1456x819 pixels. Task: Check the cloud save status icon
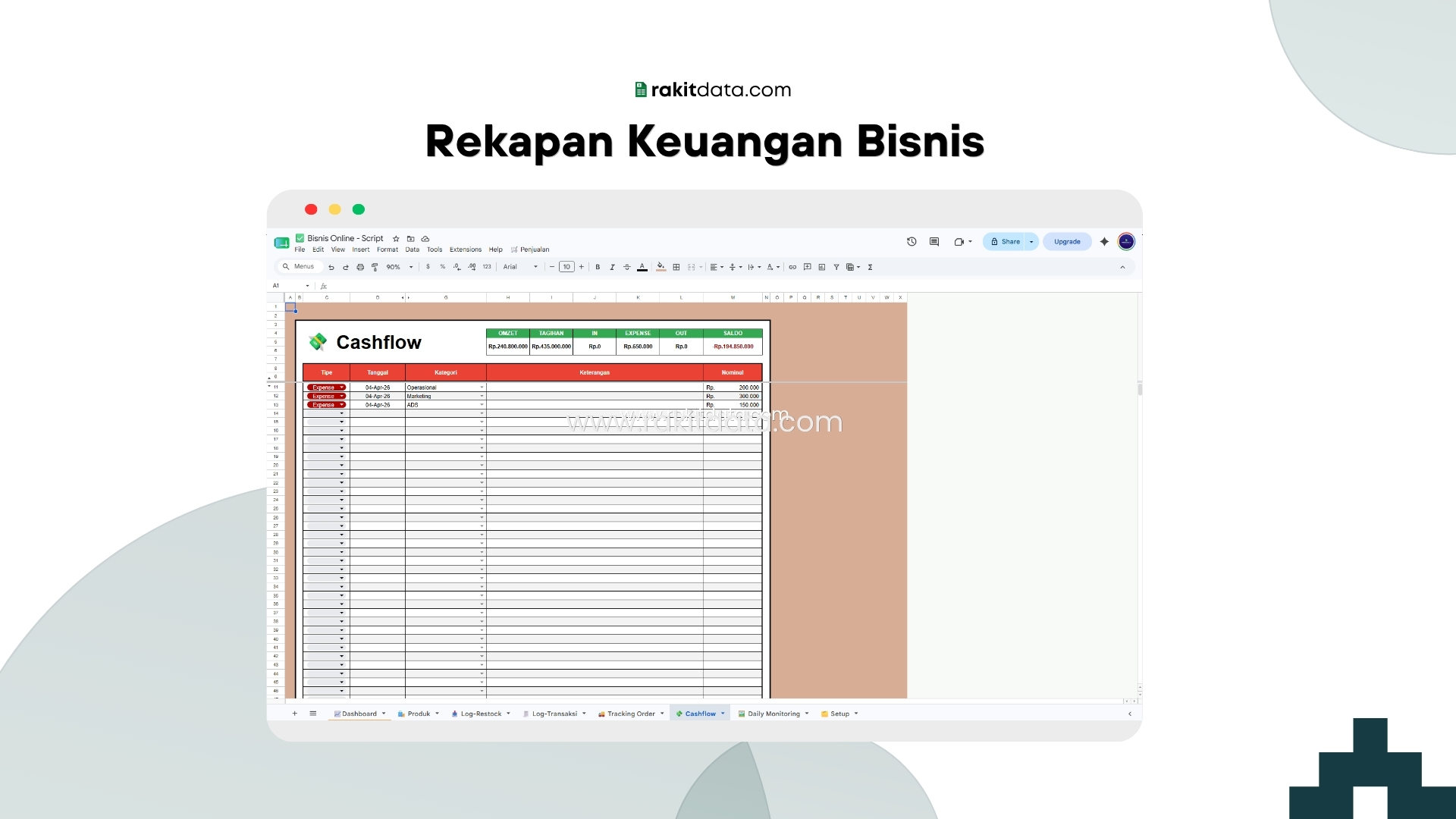(425, 239)
